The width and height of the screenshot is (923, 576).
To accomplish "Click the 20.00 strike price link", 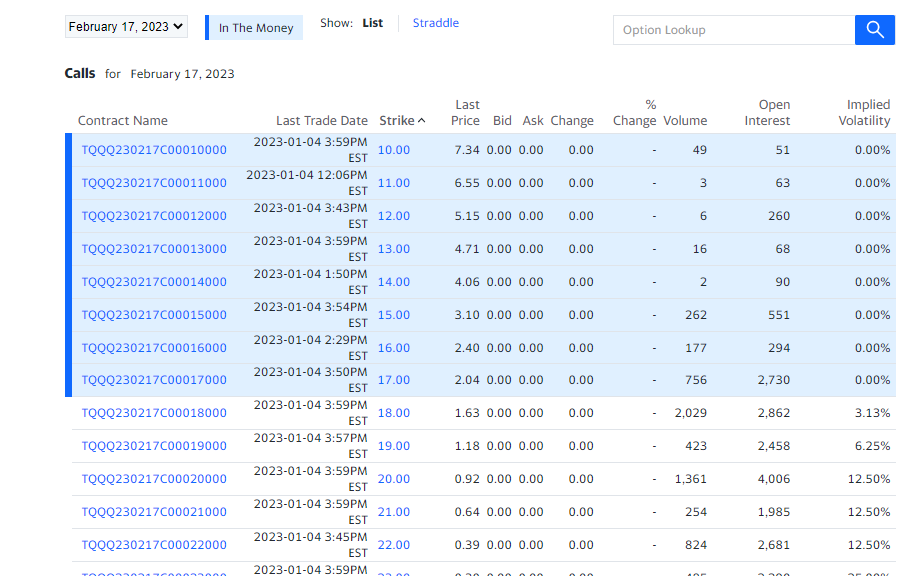I will 394,479.
